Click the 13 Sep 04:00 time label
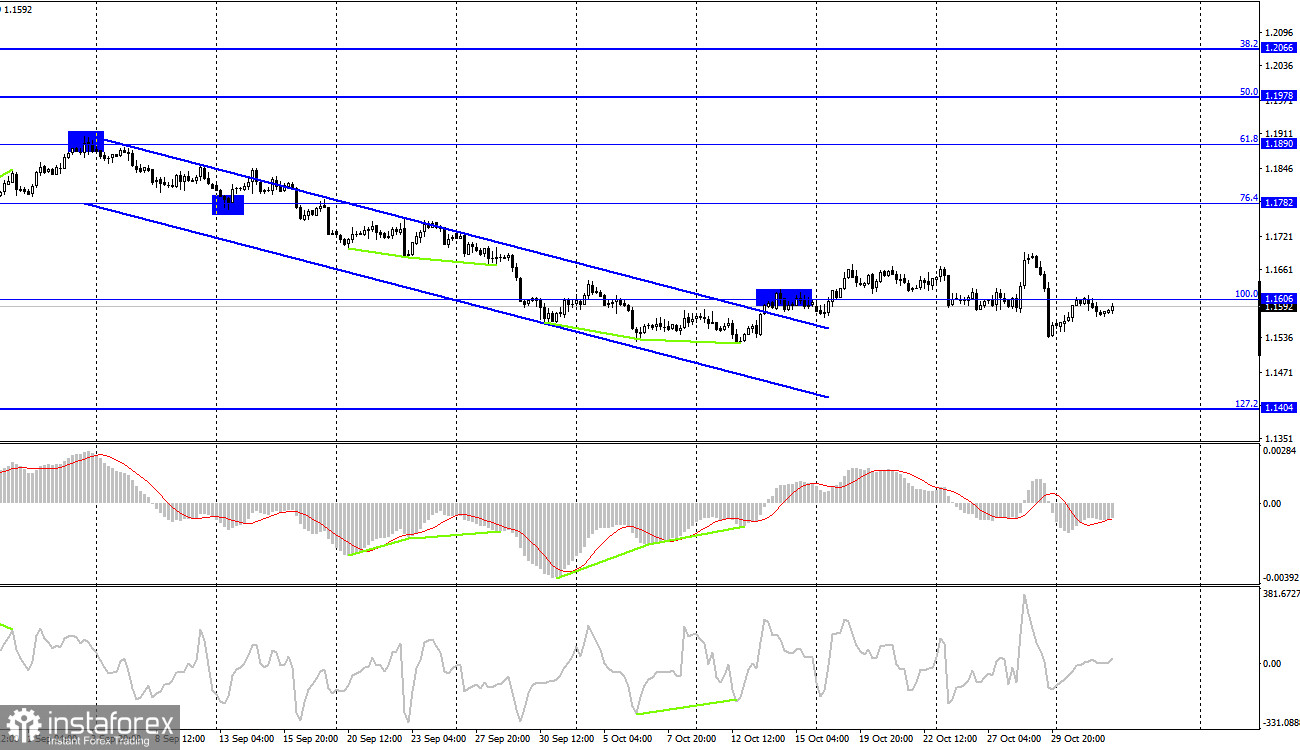Image resolution: width=1300 pixels, height=750 pixels. [246, 739]
